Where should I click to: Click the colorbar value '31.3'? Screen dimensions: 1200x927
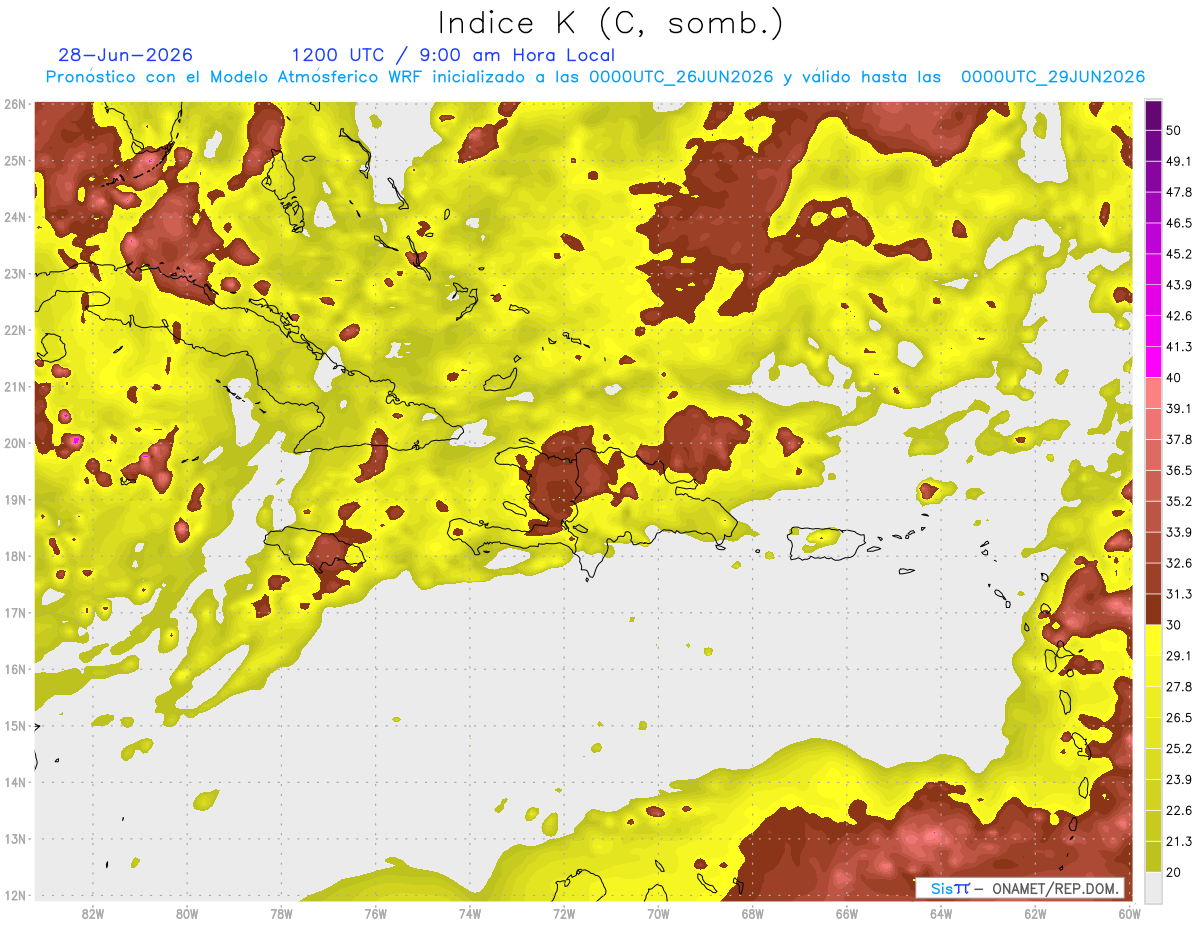[x=1179, y=594]
